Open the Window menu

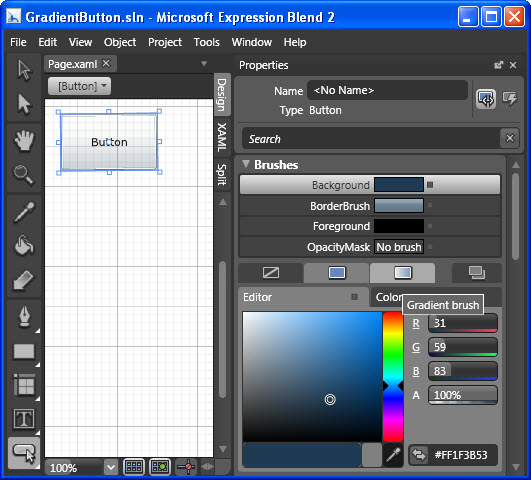[x=252, y=42]
